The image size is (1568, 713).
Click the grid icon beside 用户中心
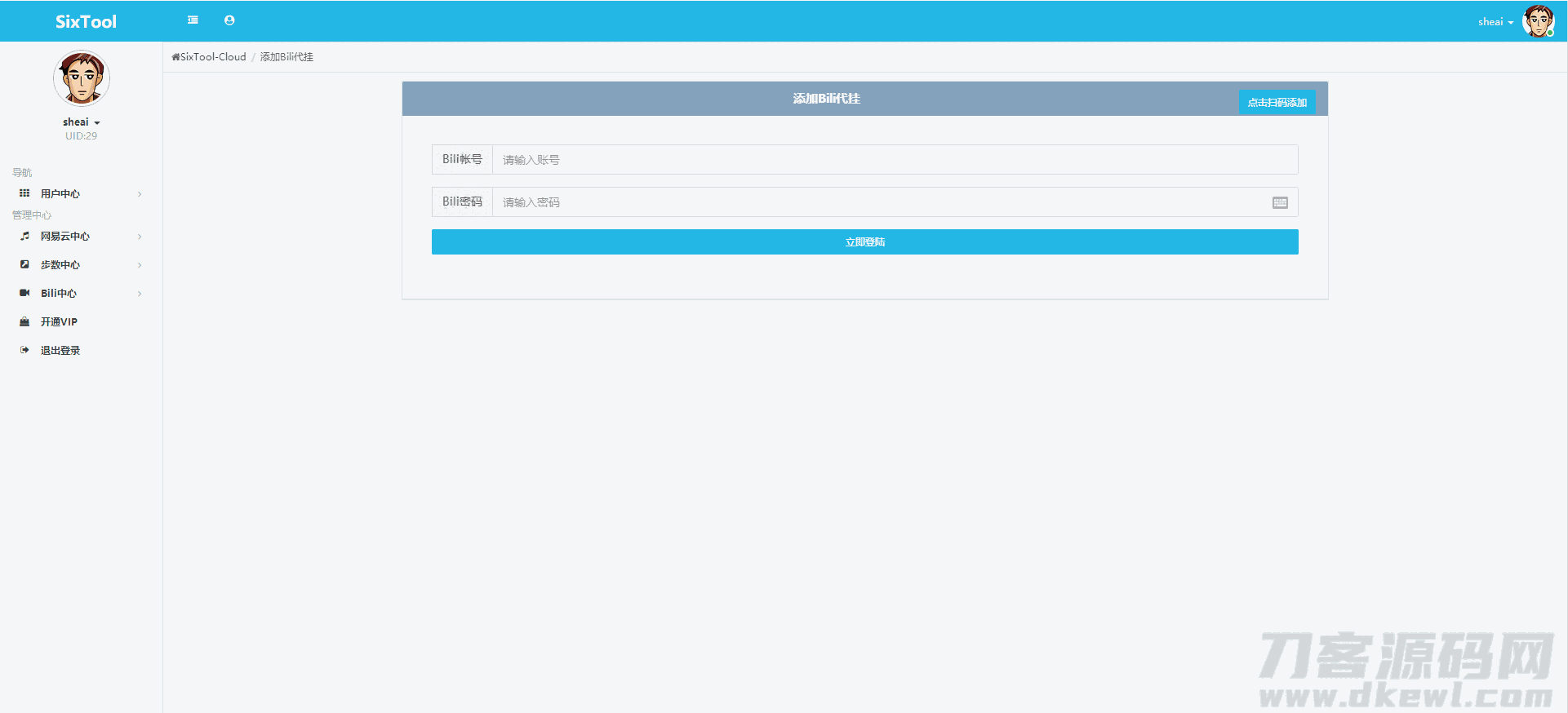(24, 193)
